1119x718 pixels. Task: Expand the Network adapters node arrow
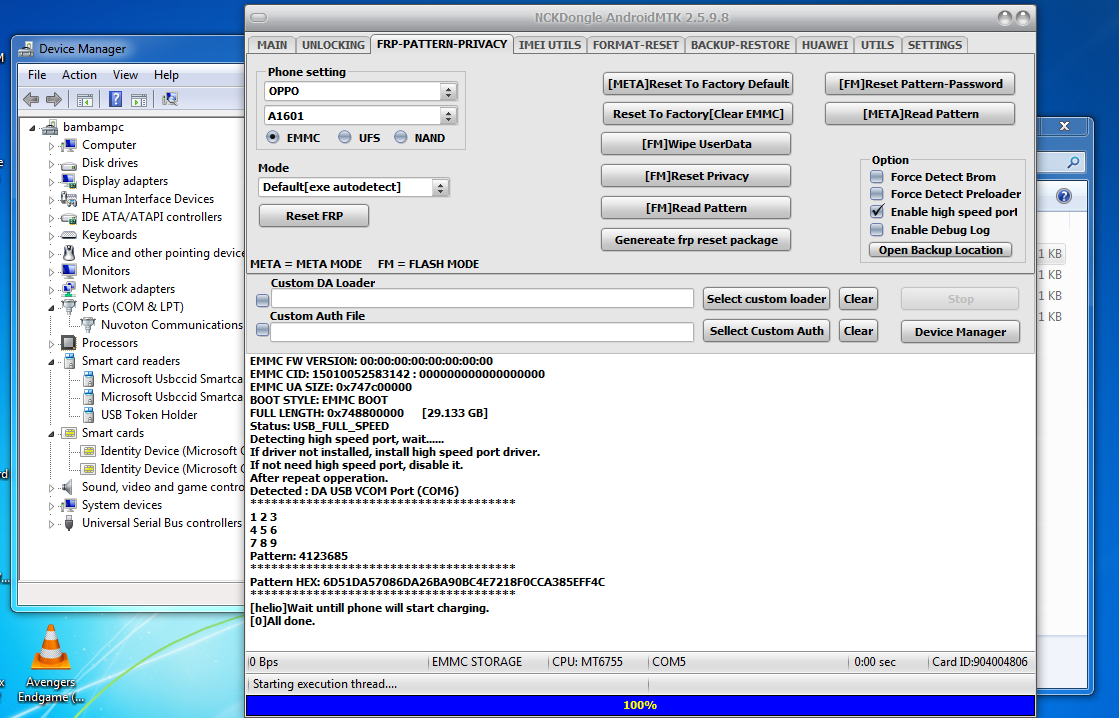tap(51, 290)
